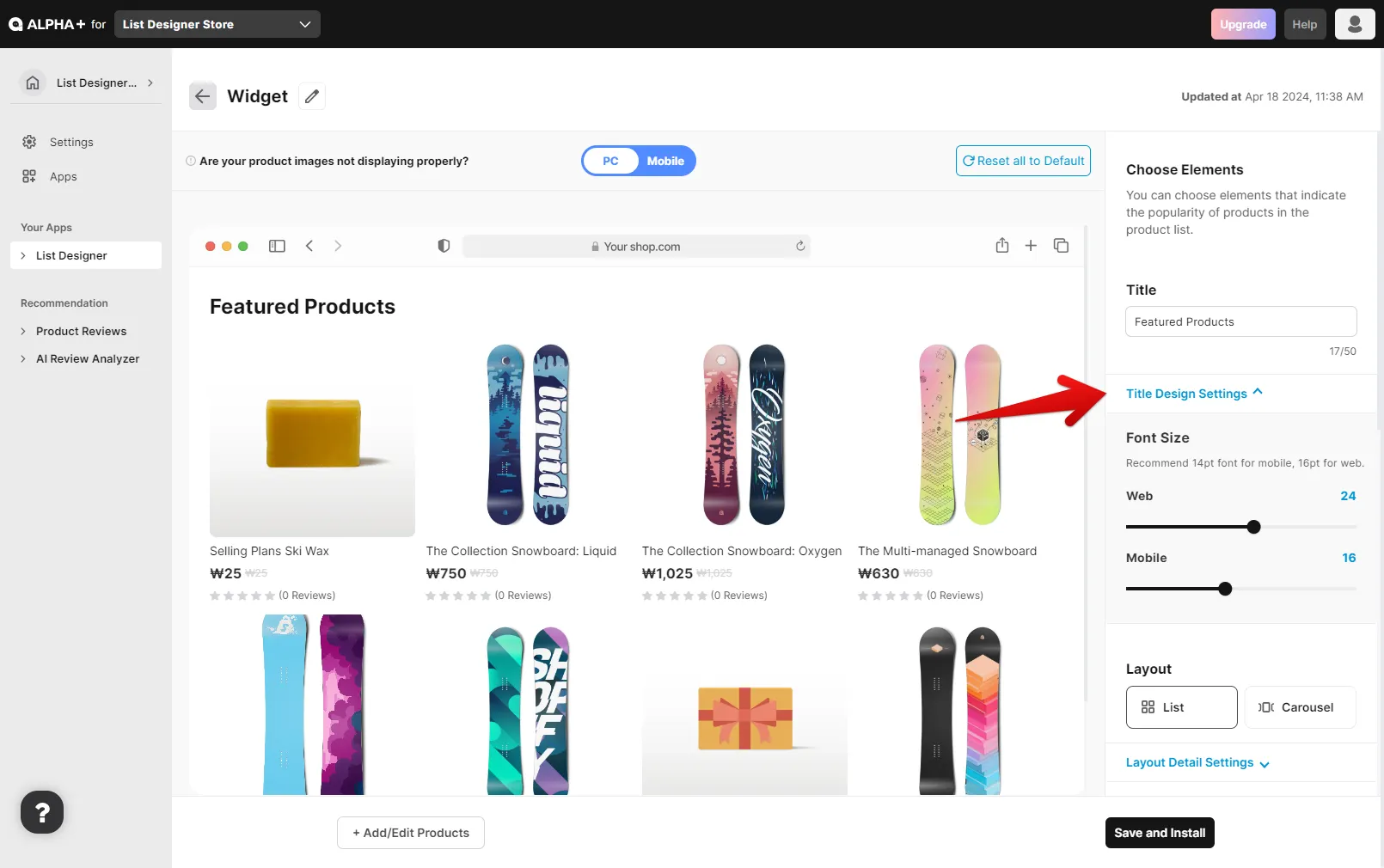Image resolution: width=1384 pixels, height=868 pixels.
Task: Select the List layout option
Action: (1181, 707)
